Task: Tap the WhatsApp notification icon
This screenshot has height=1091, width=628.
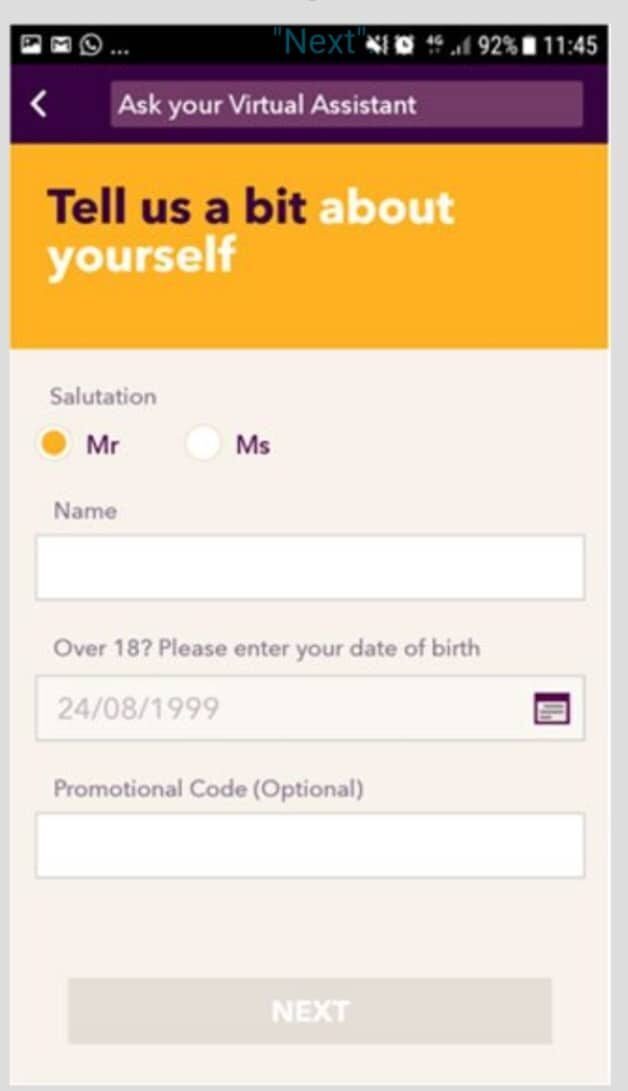Action: click(89, 47)
